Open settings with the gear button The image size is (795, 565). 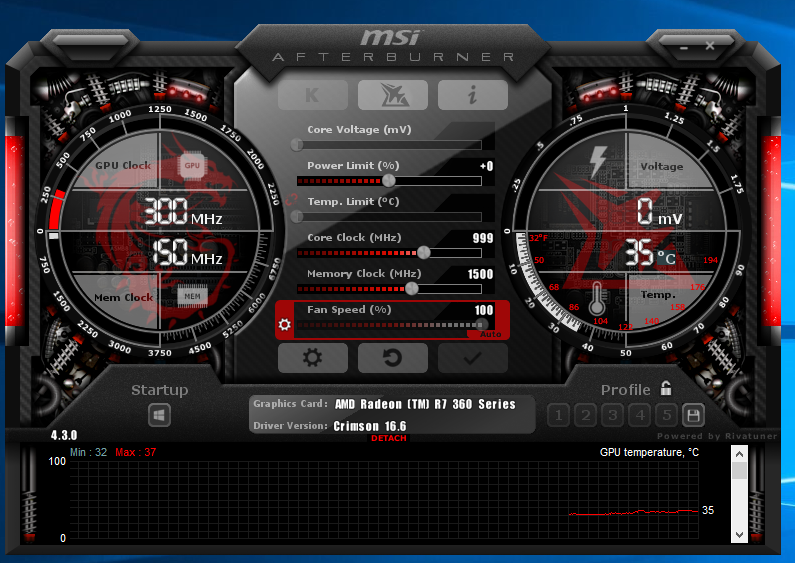[x=313, y=358]
